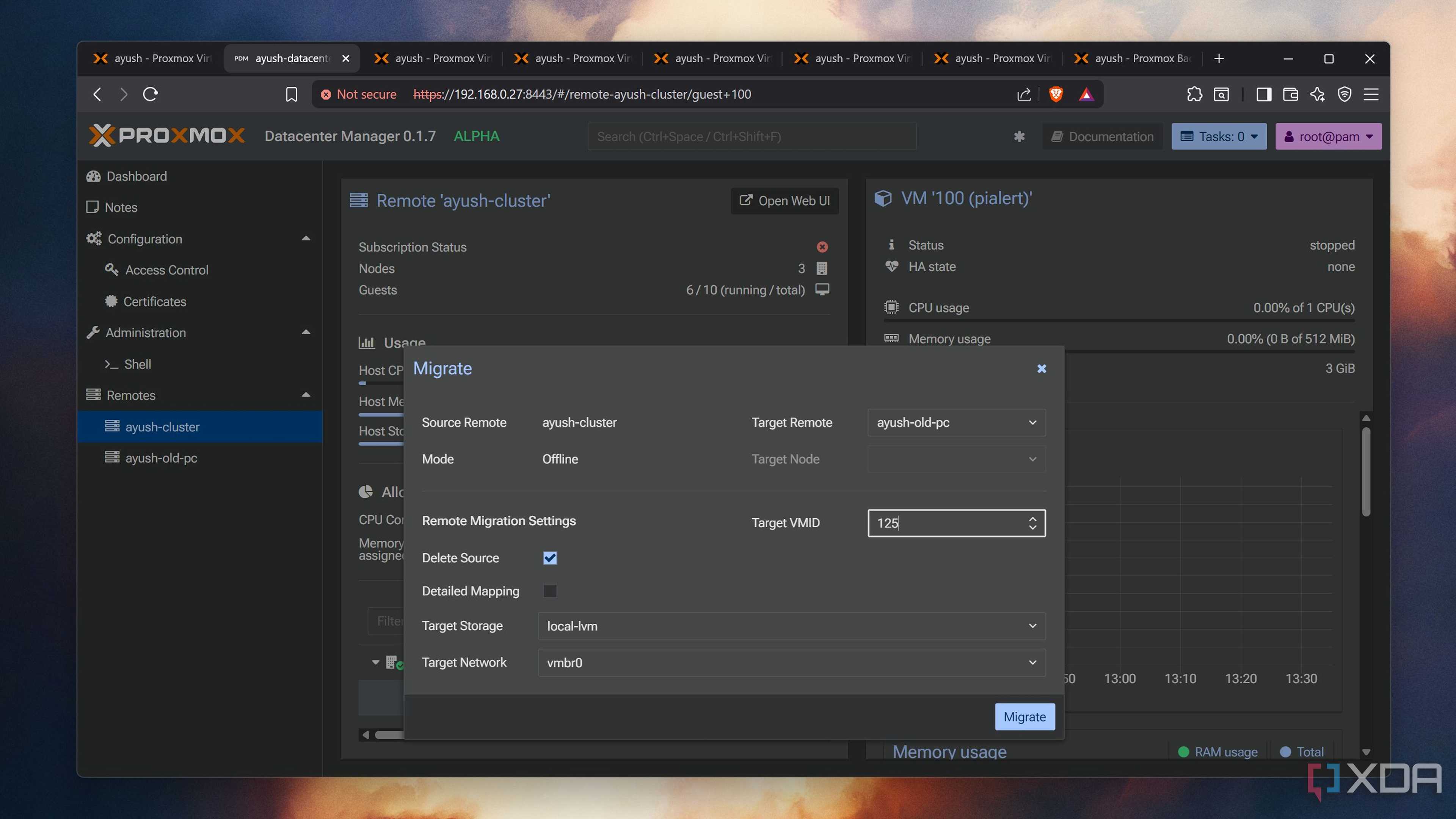Enable the Detailed Mapping checkbox

[550, 591]
